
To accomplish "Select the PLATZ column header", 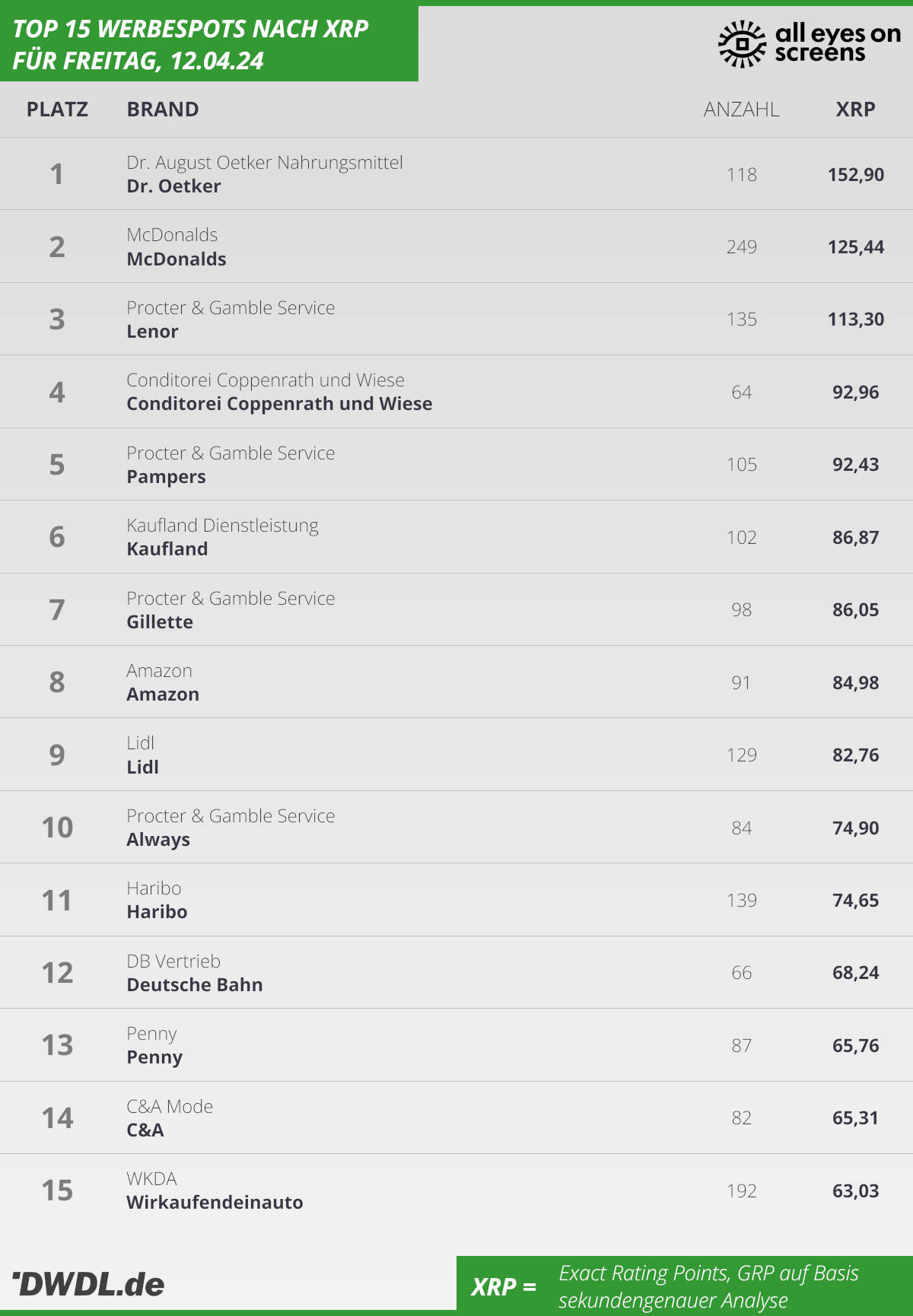I will click(57, 110).
